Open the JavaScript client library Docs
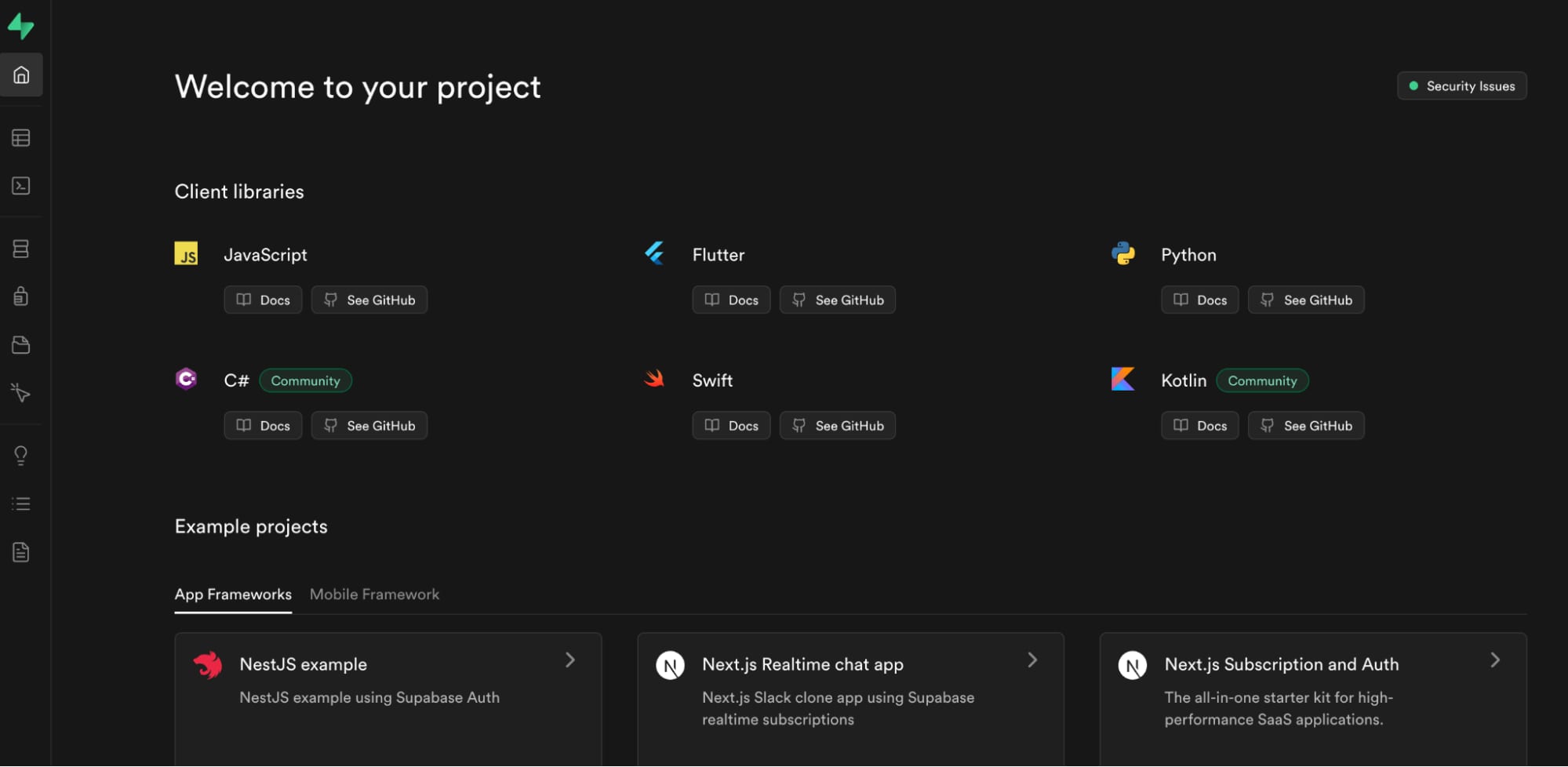The image size is (1568, 767). point(263,300)
